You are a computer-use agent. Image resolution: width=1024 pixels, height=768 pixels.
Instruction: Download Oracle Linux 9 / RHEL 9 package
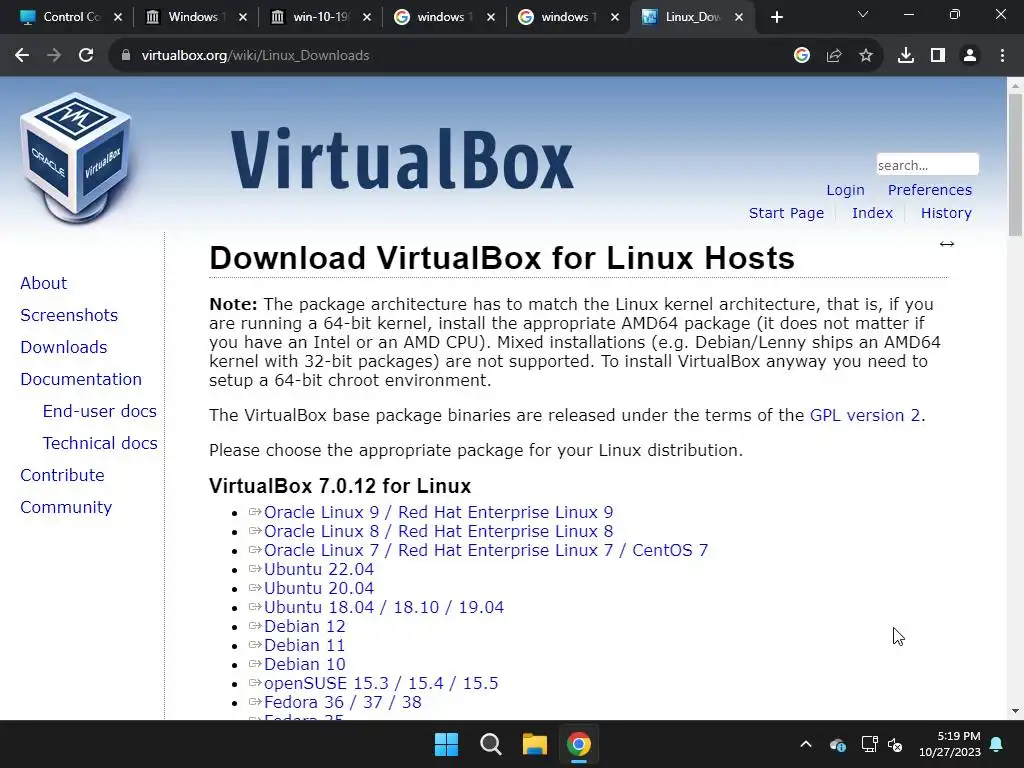[x=438, y=513]
